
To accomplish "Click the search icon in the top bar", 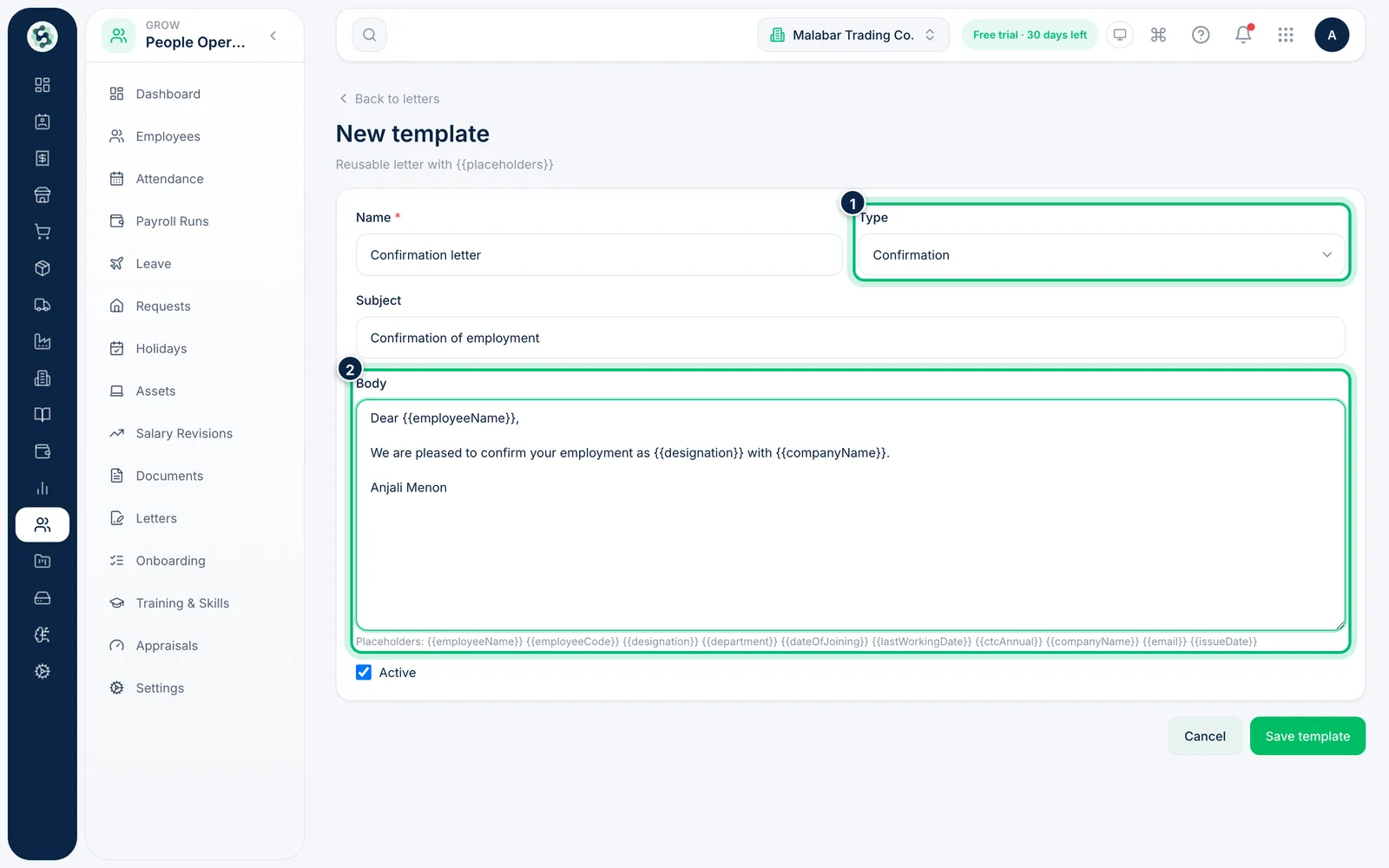I will [x=369, y=35].
